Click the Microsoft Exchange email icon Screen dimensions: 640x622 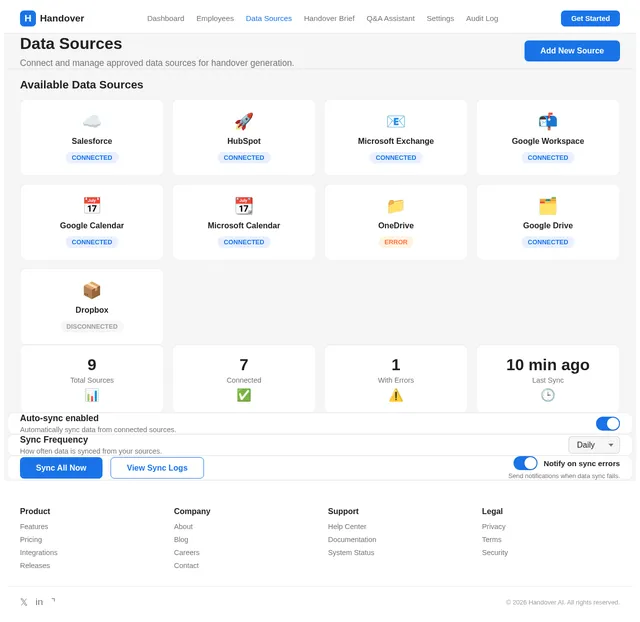(x=396, y=121)
